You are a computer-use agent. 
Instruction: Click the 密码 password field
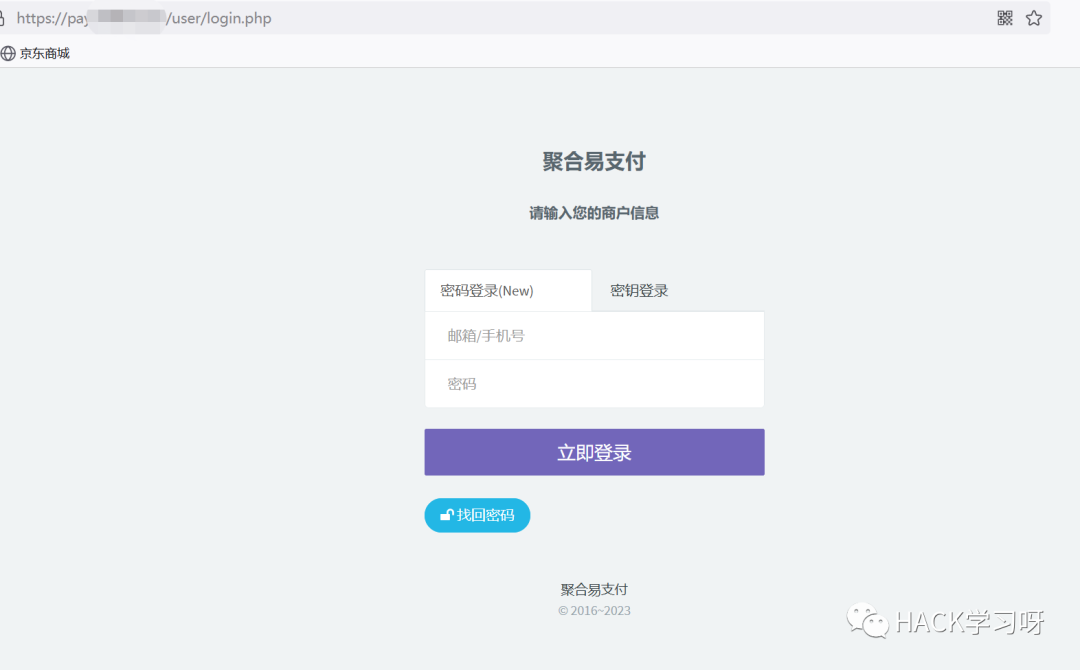click(594, 383)
